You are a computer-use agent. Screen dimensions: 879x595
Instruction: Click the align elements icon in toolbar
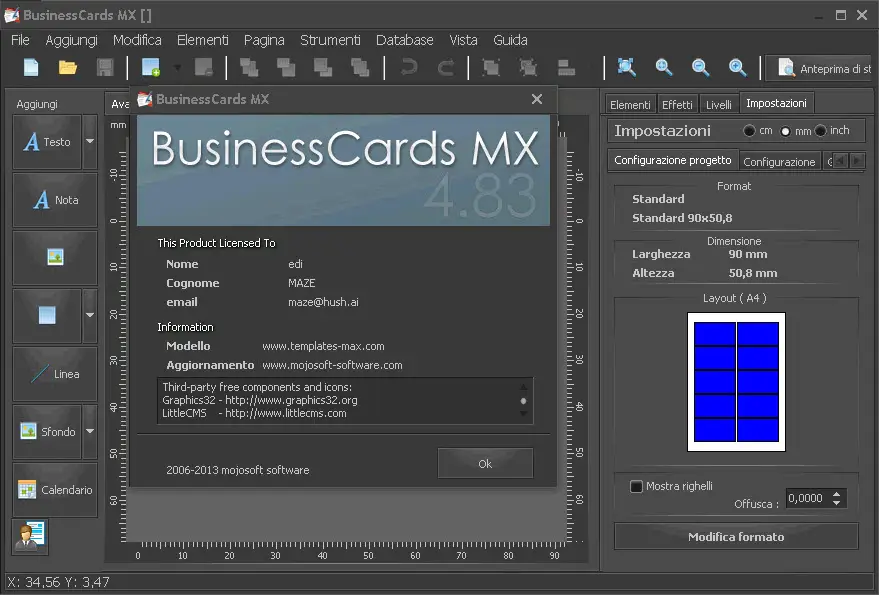click(x=566, y=68)
